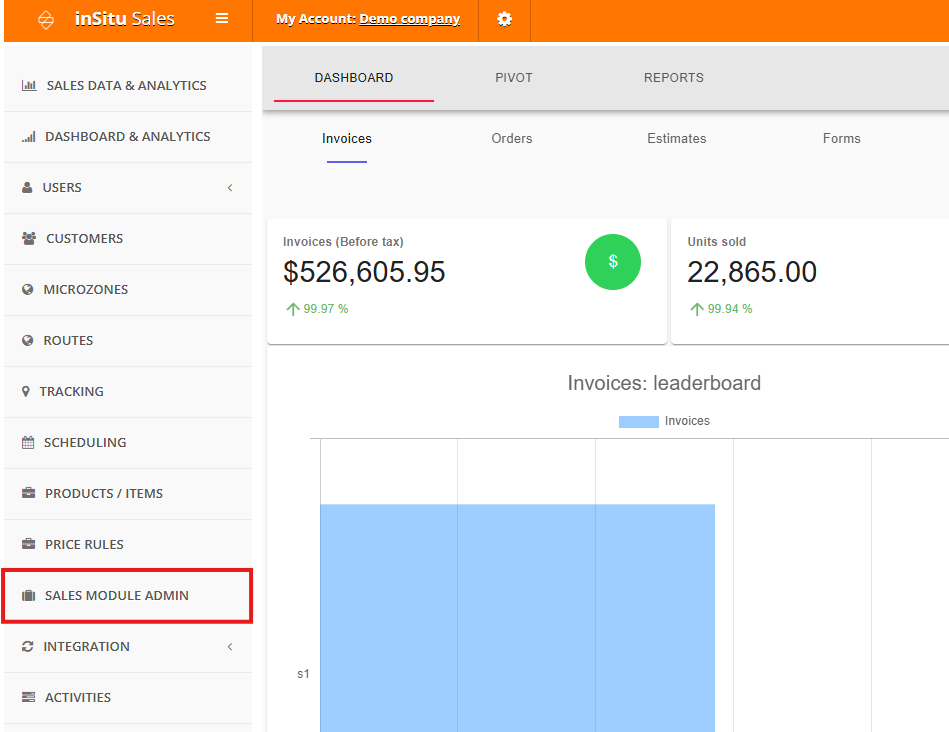This screenshot has width=949, height=732.
Task: Click the Price Rules briefcase icon
Action: [28, 544]
